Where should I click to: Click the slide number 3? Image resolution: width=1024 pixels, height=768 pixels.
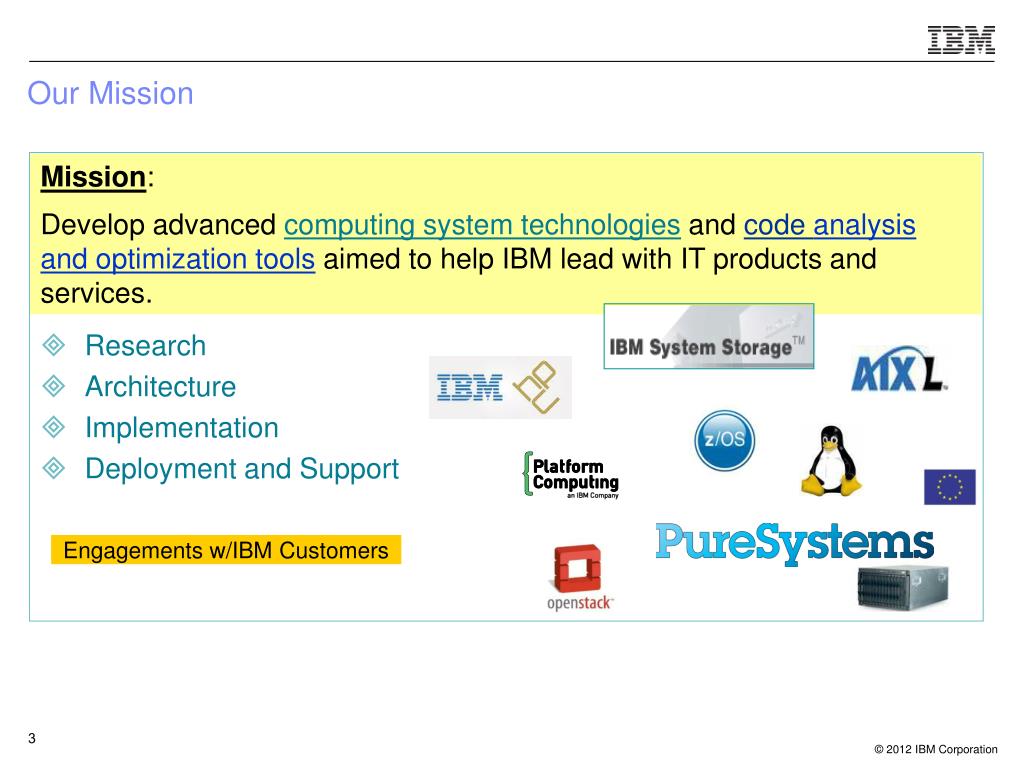click(x=31, y=739)
